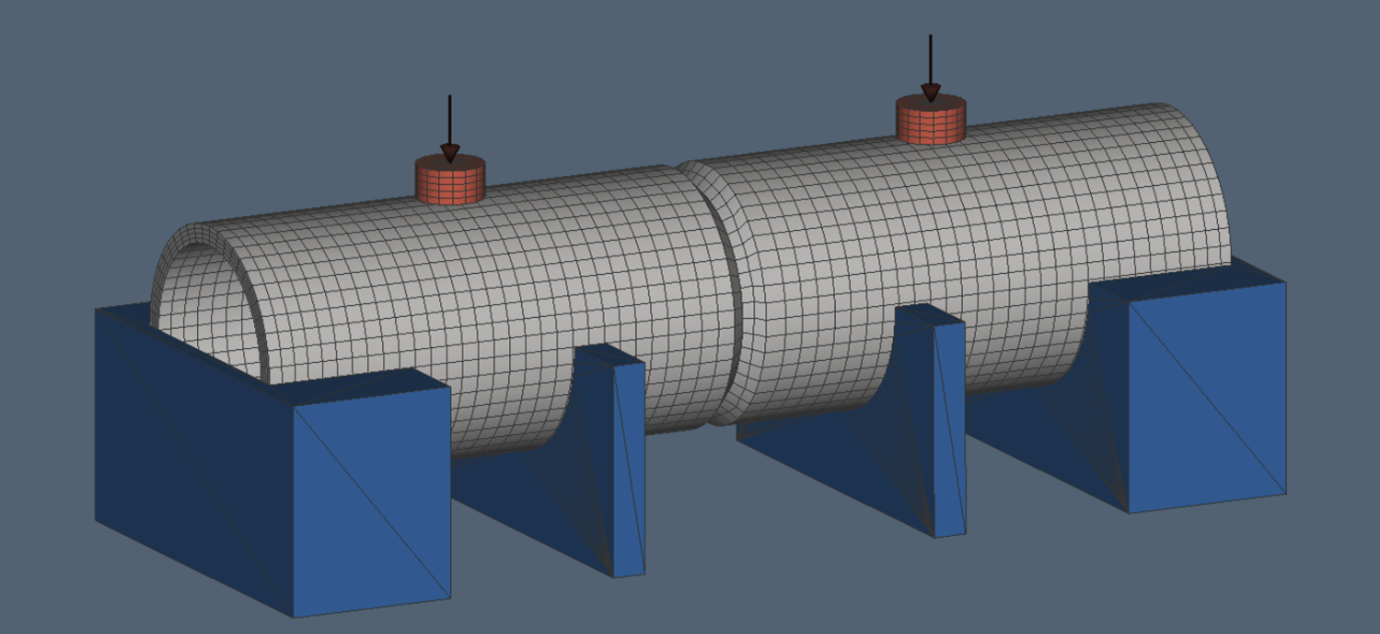
Task: Pick the large blue support block at left end
Action: (x=273, y=460)
